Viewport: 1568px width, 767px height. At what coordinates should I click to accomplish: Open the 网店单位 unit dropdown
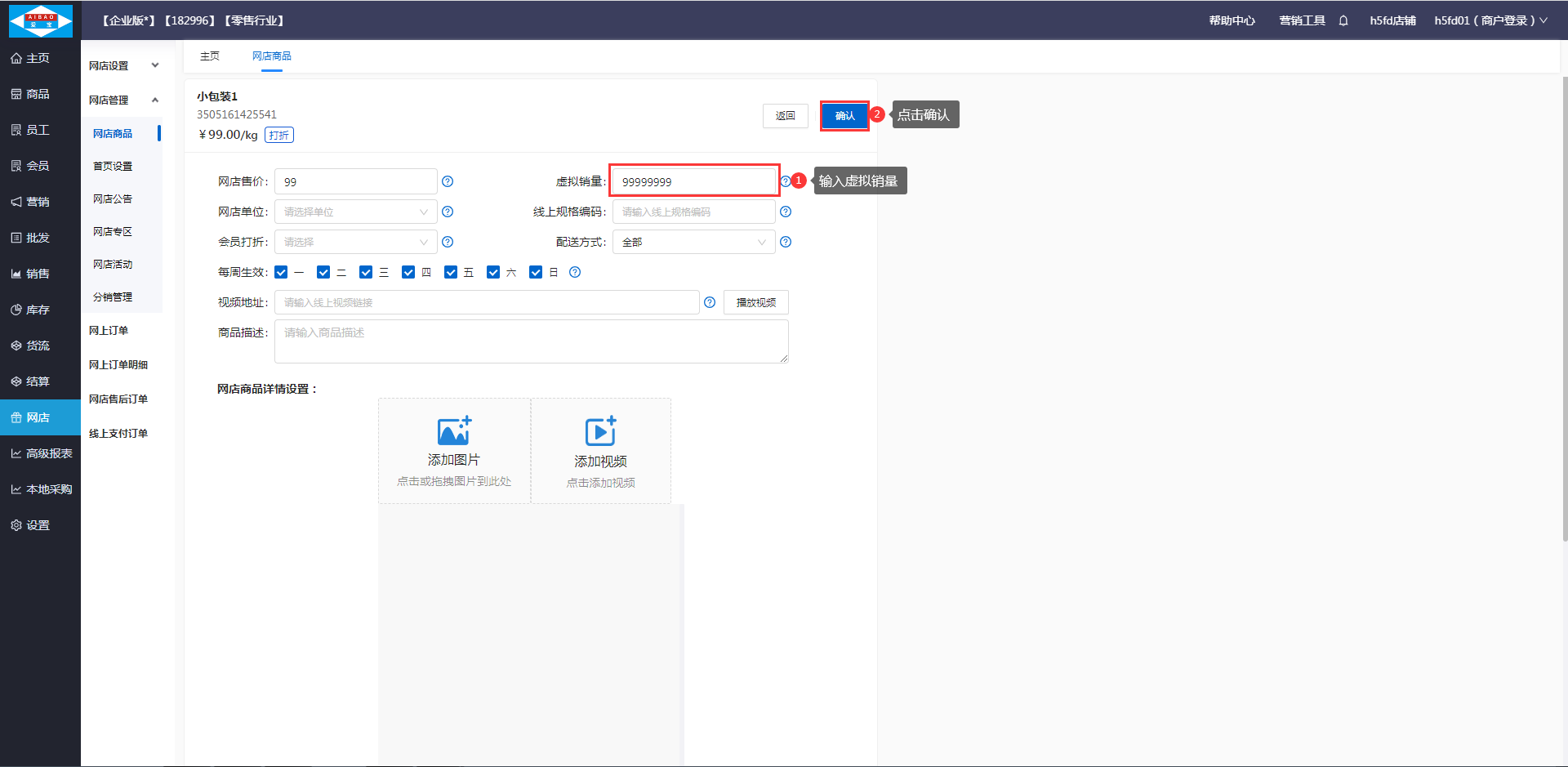[355, 212]
